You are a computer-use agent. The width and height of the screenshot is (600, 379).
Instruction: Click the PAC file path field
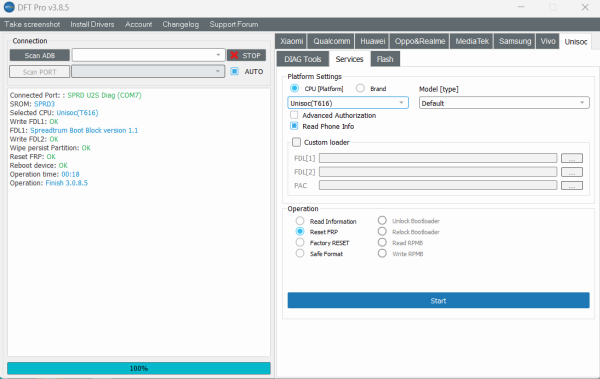[438, 185]
